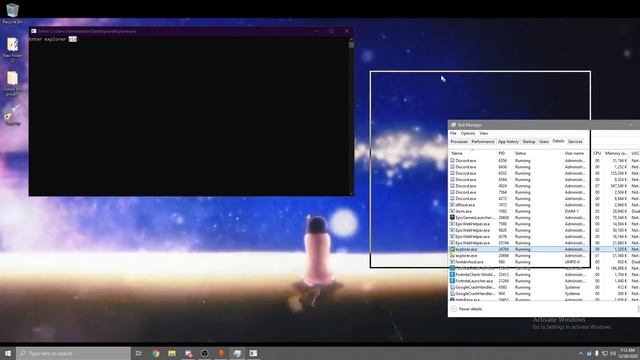Click the FortniteLauncher.exe process icon

[x=452, y=281]
